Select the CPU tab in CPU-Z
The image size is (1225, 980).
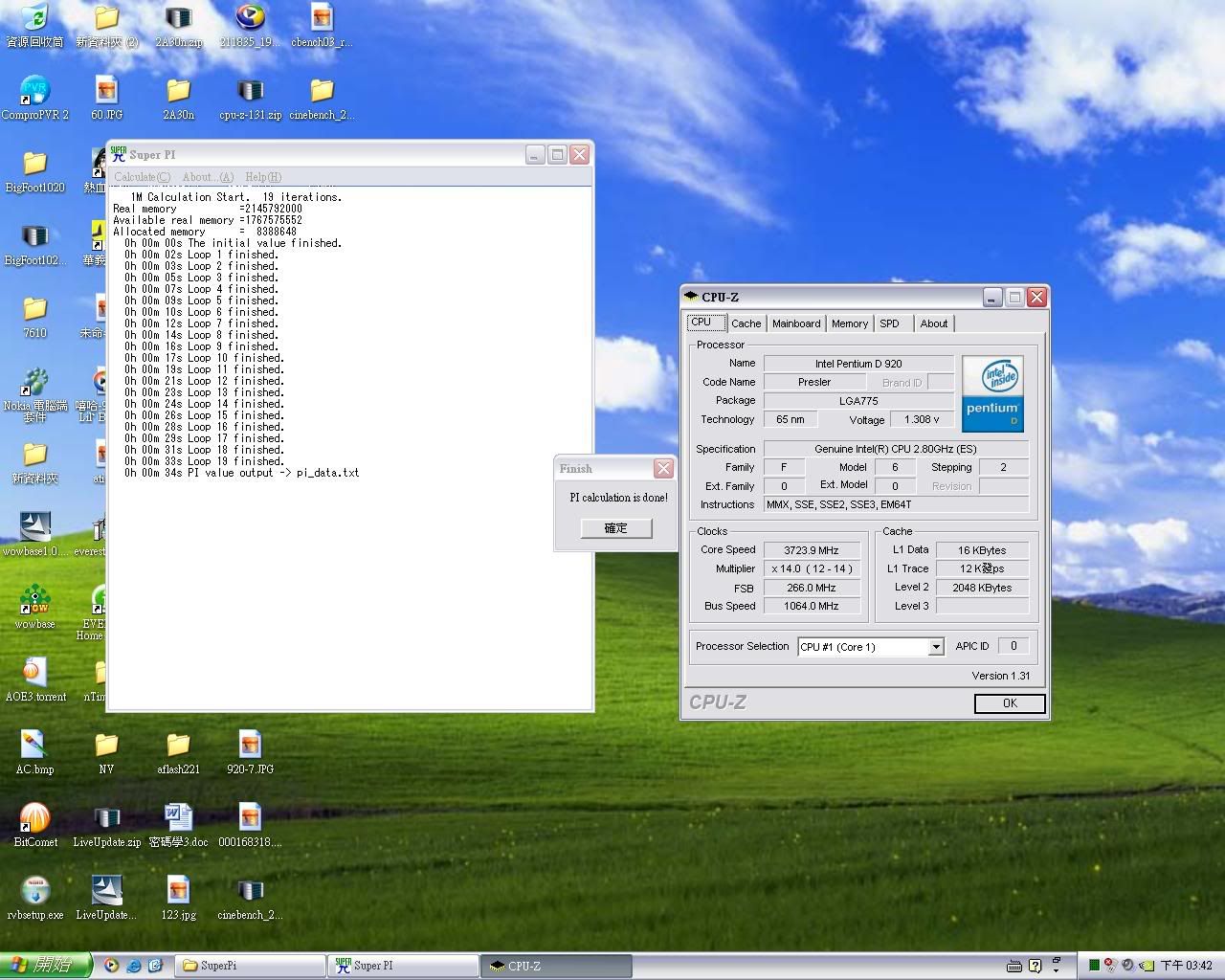[x=703, y=323]
